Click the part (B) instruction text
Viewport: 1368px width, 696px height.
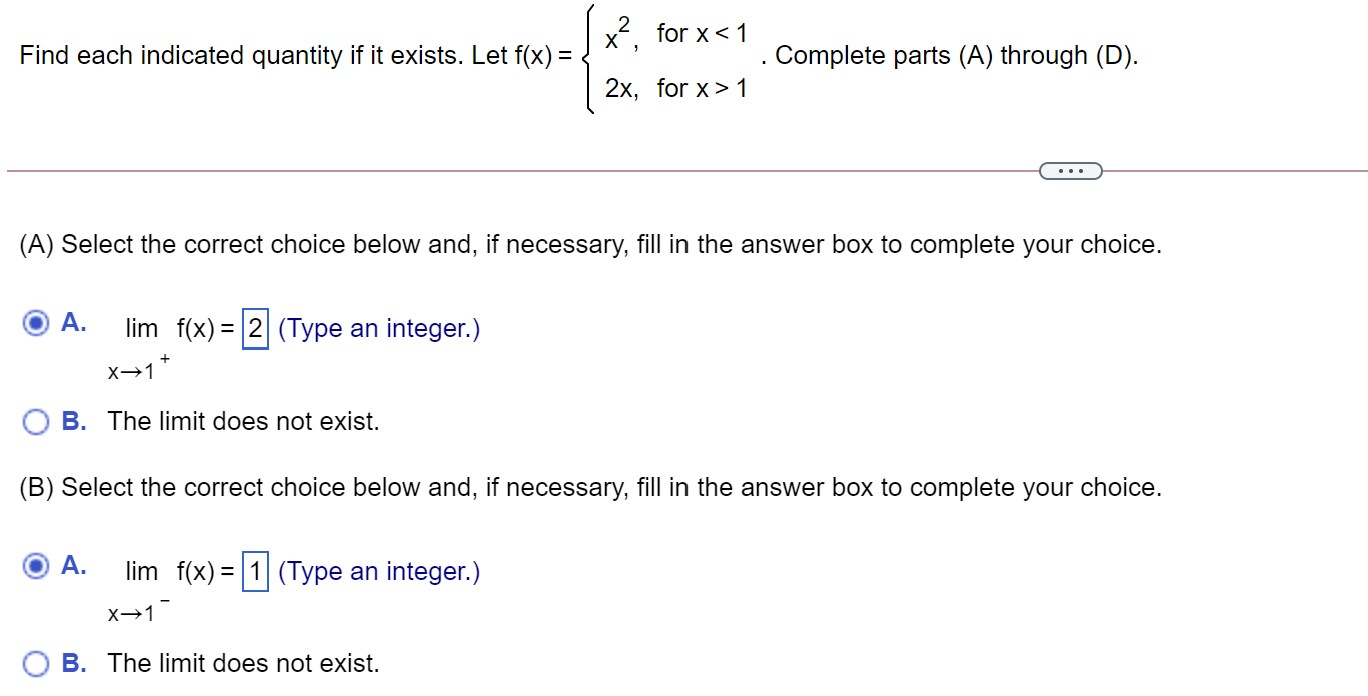[x=590, y=487]
